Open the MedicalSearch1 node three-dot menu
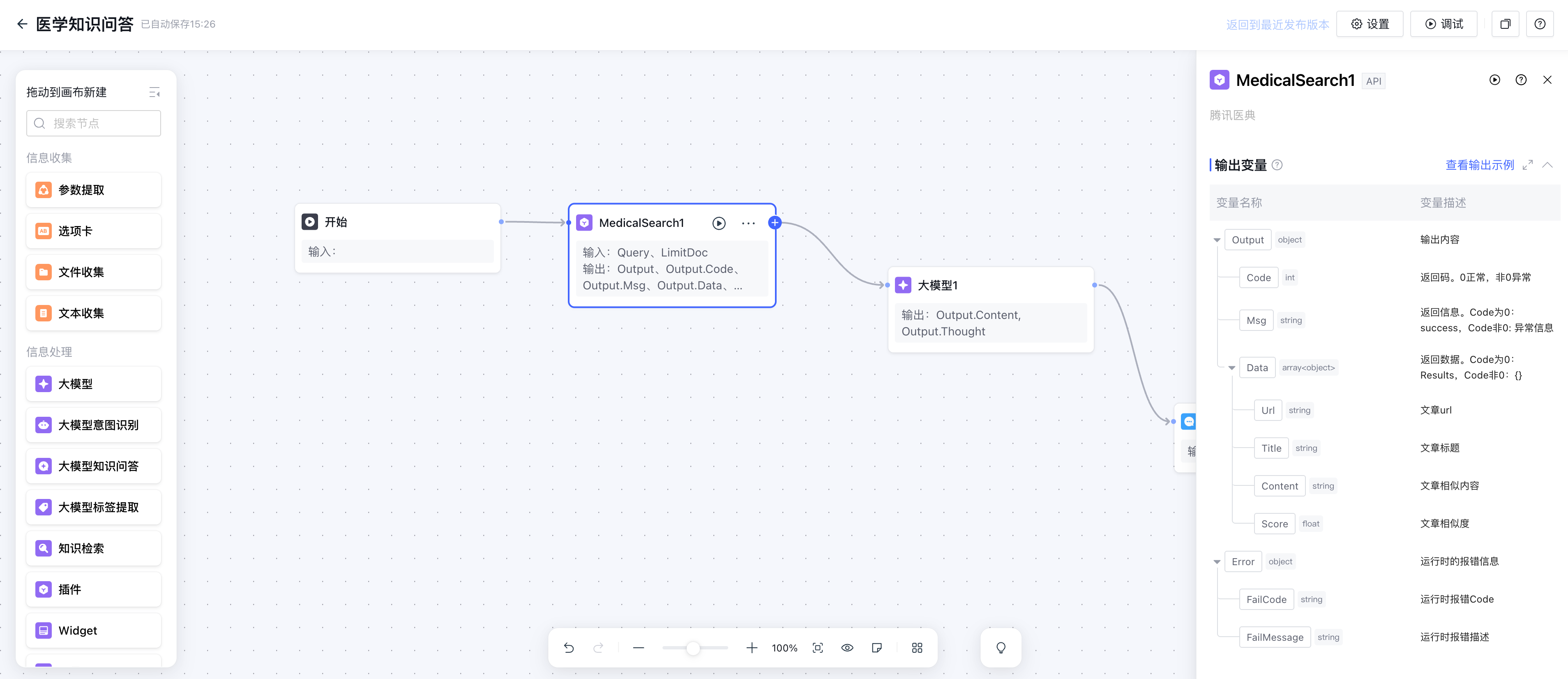 tap(748, 224)
